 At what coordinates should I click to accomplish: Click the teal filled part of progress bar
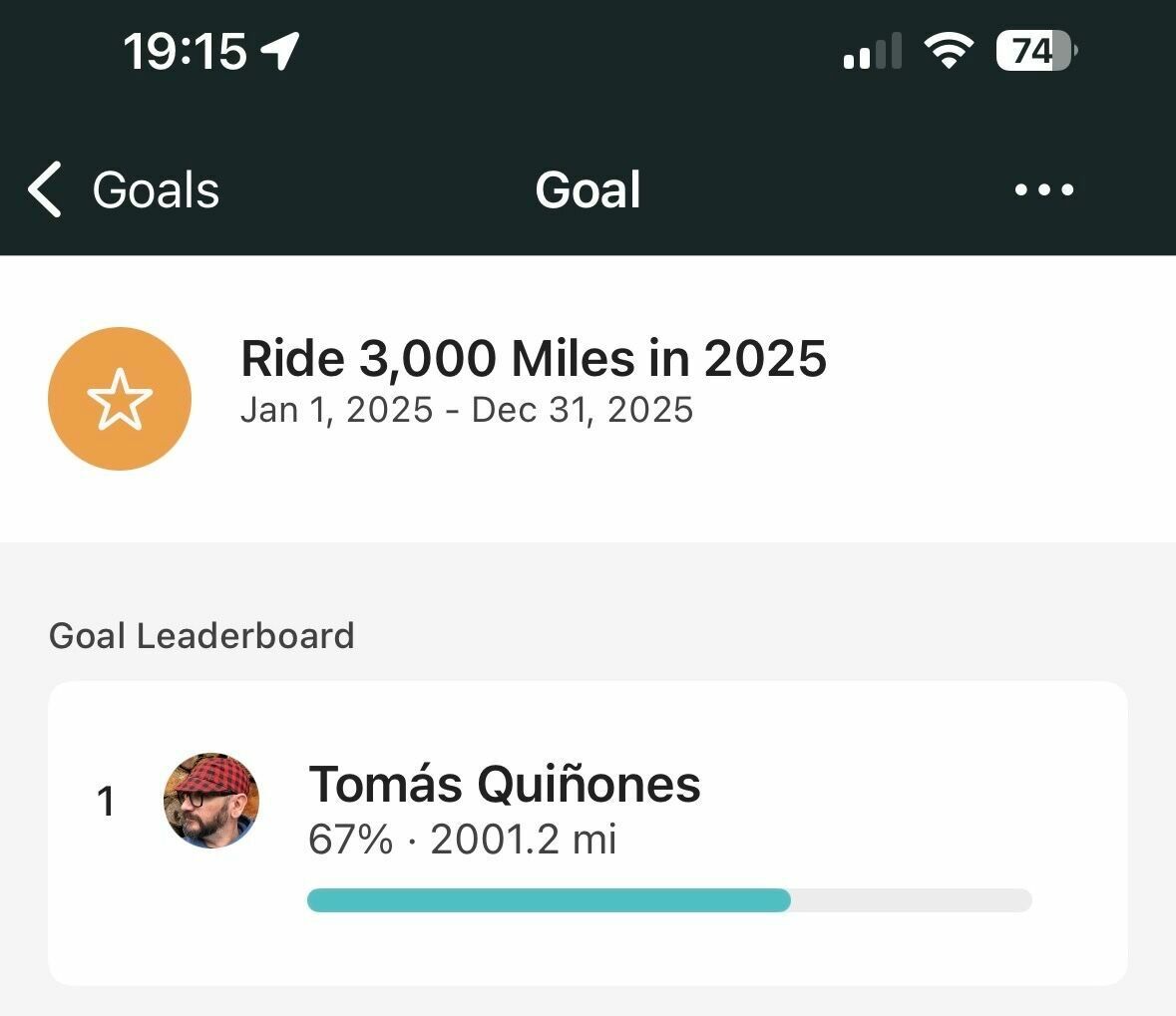click(x=549, y=900)
